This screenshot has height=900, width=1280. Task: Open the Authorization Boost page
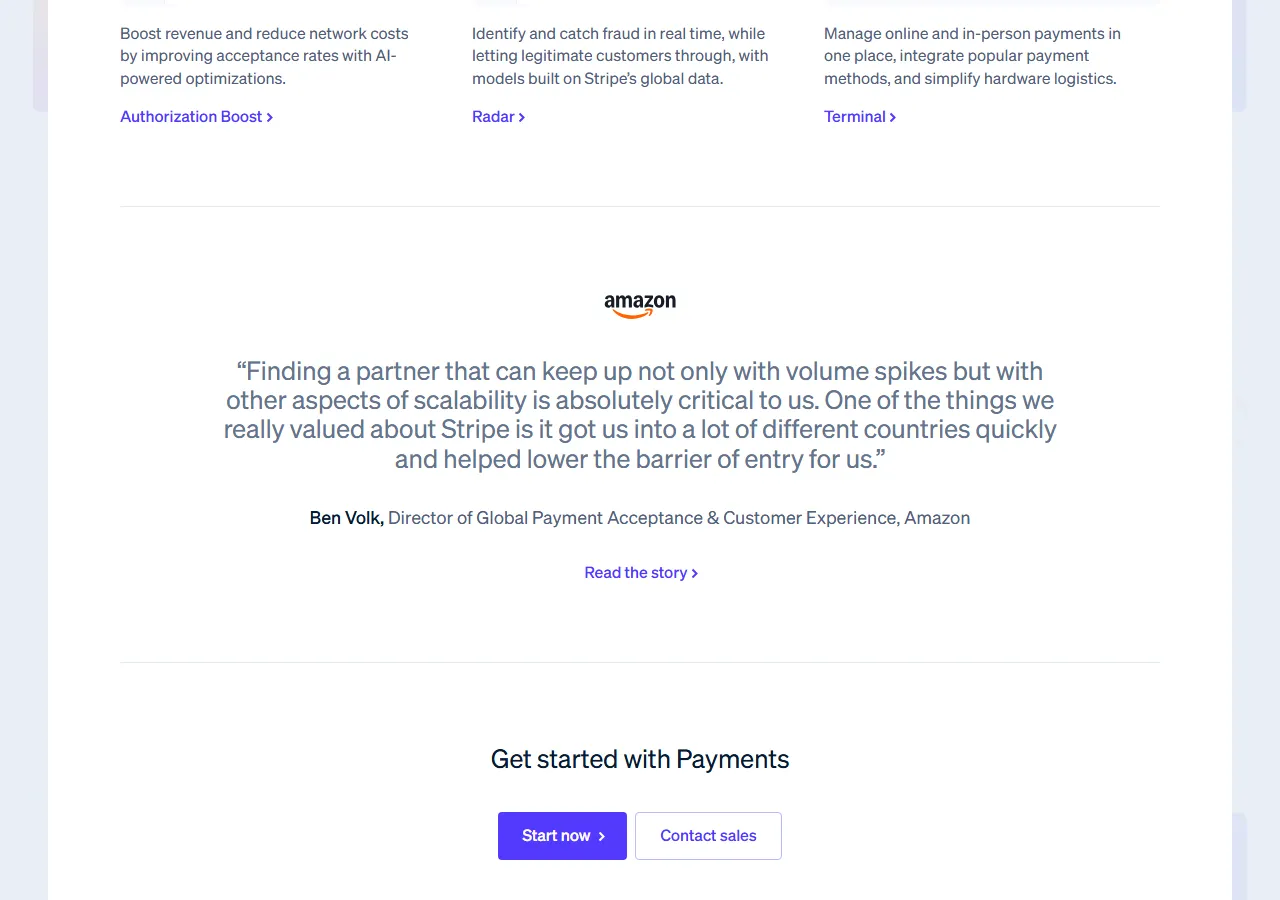191,117
